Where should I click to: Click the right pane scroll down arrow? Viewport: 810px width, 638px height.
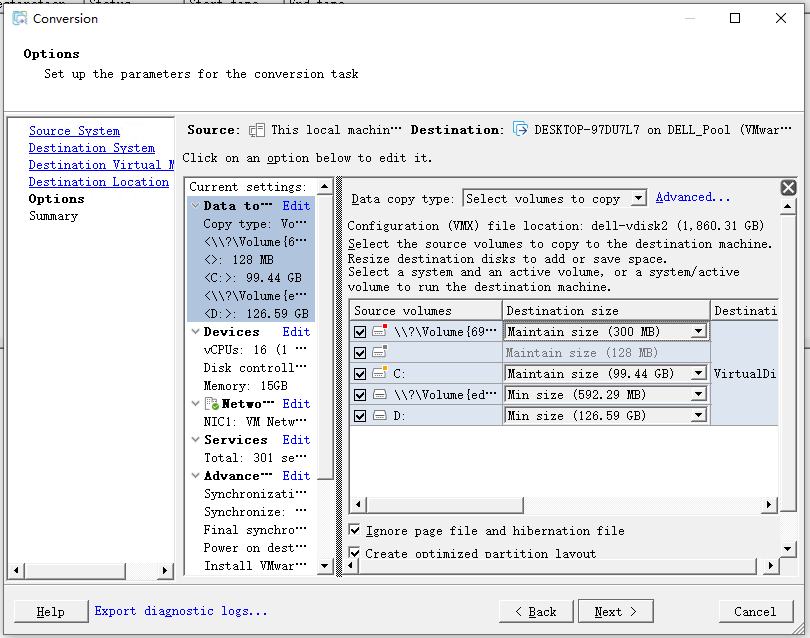click(x=788, y=549)
